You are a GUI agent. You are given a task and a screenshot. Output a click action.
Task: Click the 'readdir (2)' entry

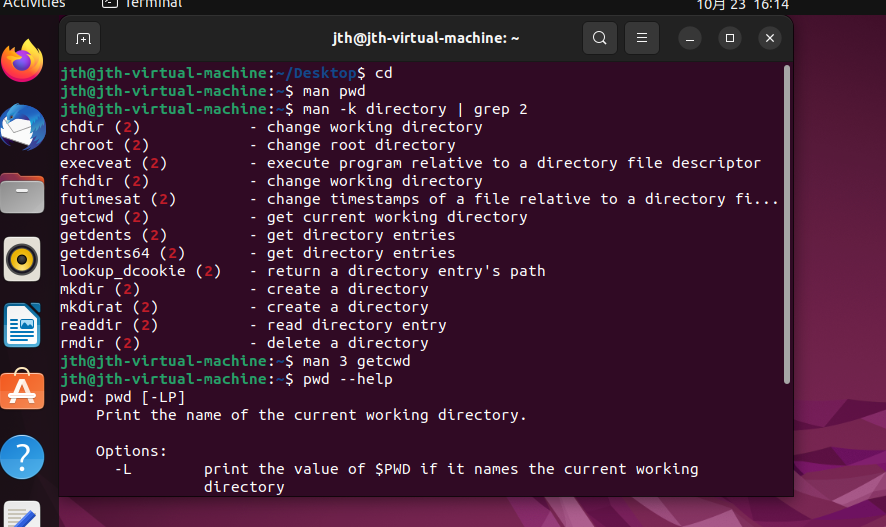click(109, 325)
